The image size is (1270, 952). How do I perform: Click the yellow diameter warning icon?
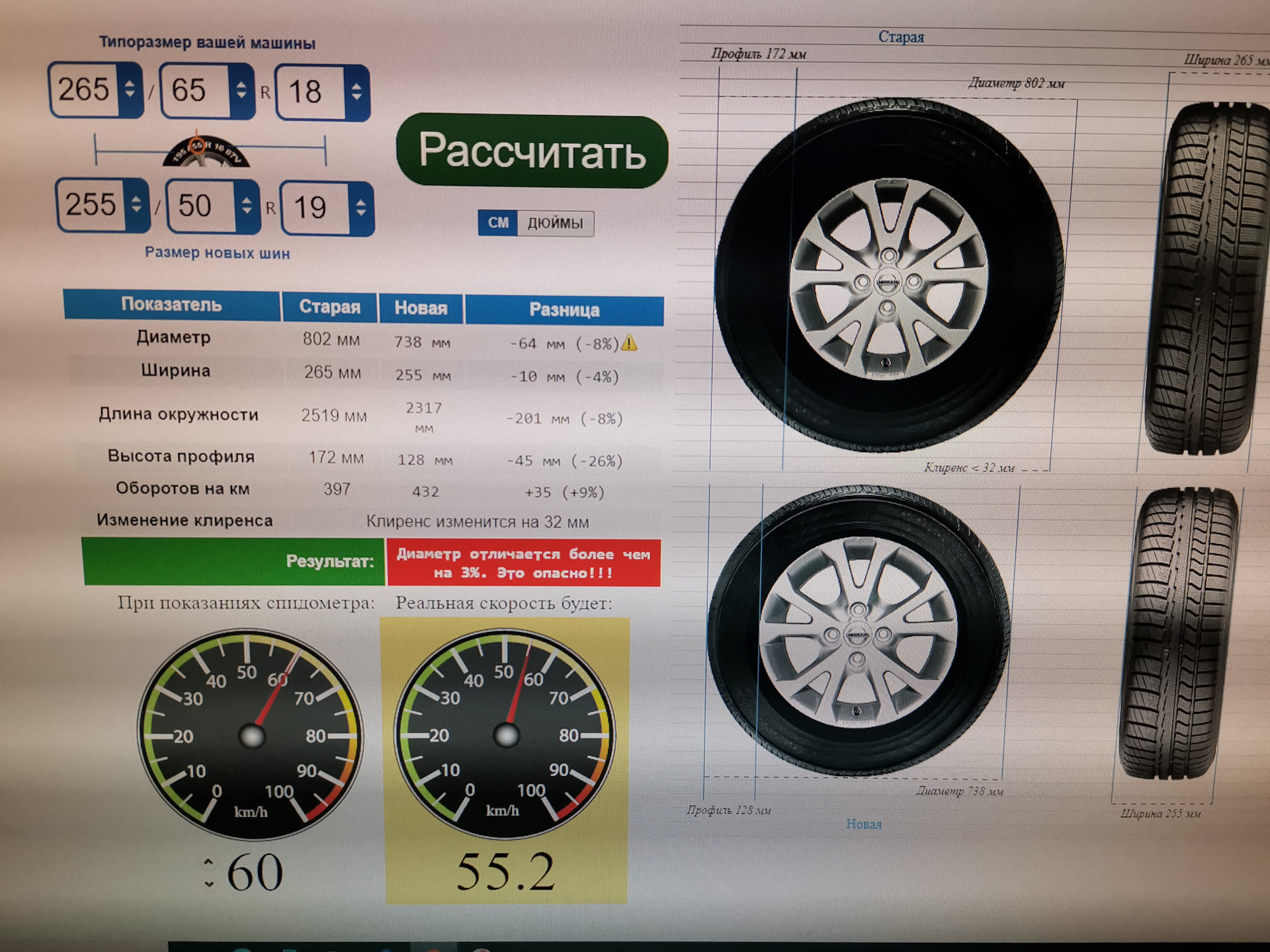630,343
